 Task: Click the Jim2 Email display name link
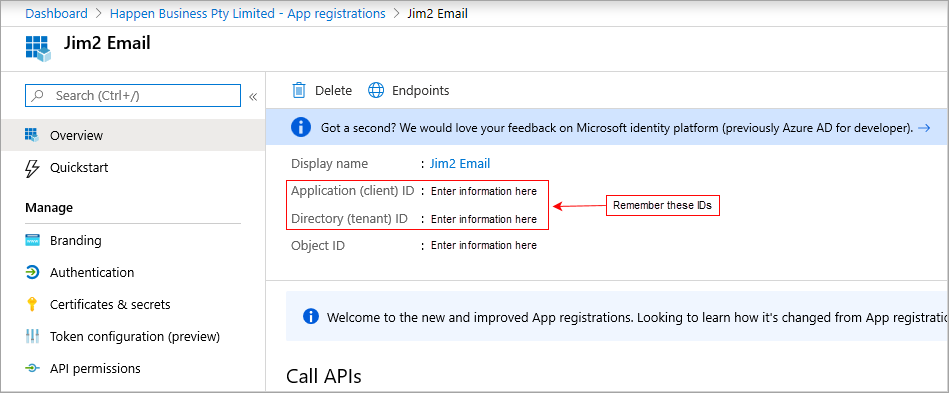coord(460,163)
